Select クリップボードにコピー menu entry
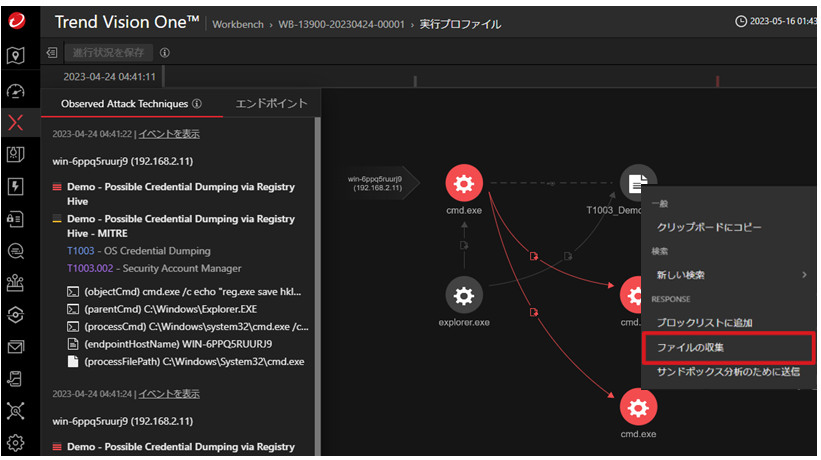Viewport: 821px width, 460px height. tap(709, 227)
